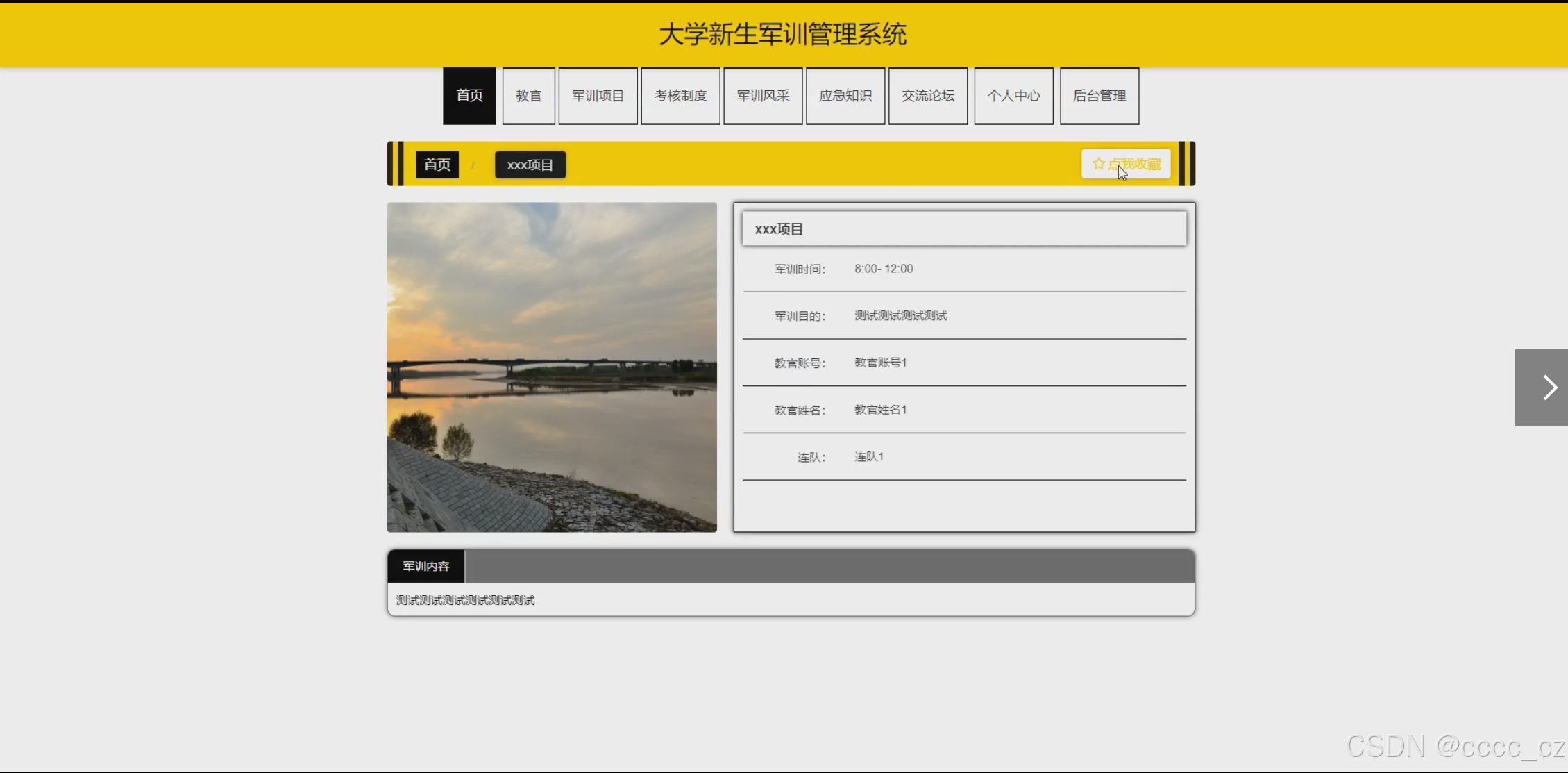This screenshot has height=773, width=1568.
Task: Visit the 交流论坛 section
Action: 928,96
